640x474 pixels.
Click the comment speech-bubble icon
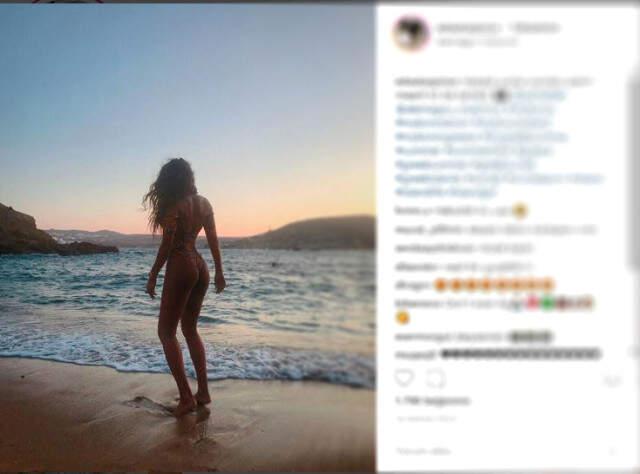point(436,379)
